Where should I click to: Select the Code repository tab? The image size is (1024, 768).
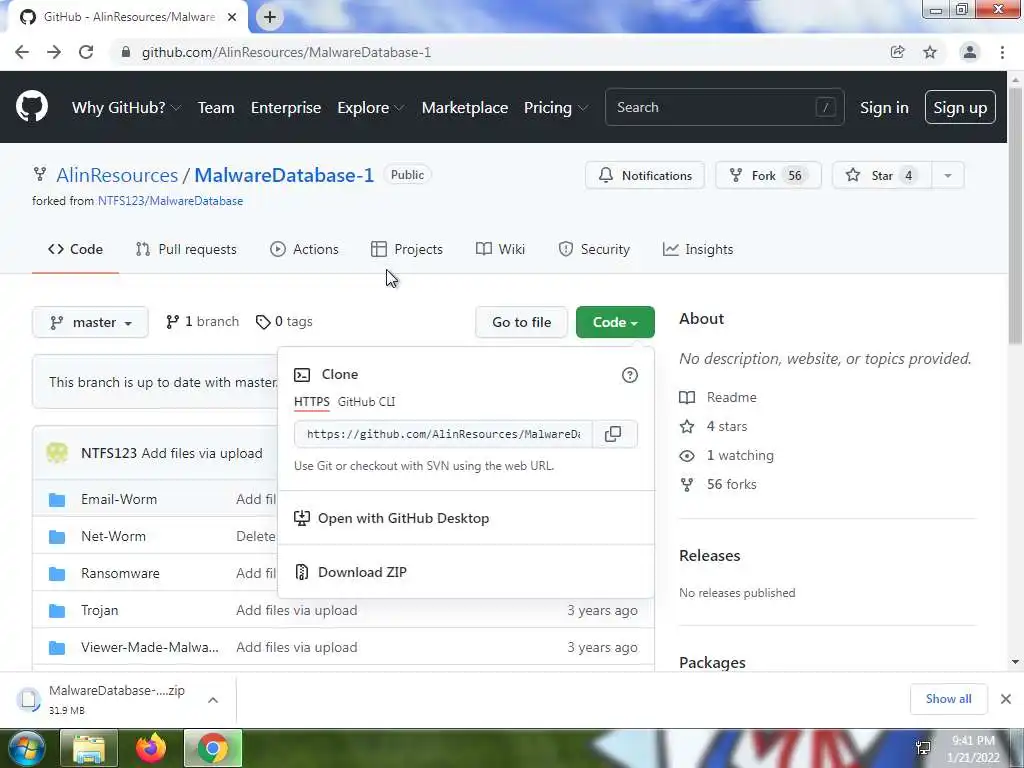pyautogui.click(x=75, y=249)
